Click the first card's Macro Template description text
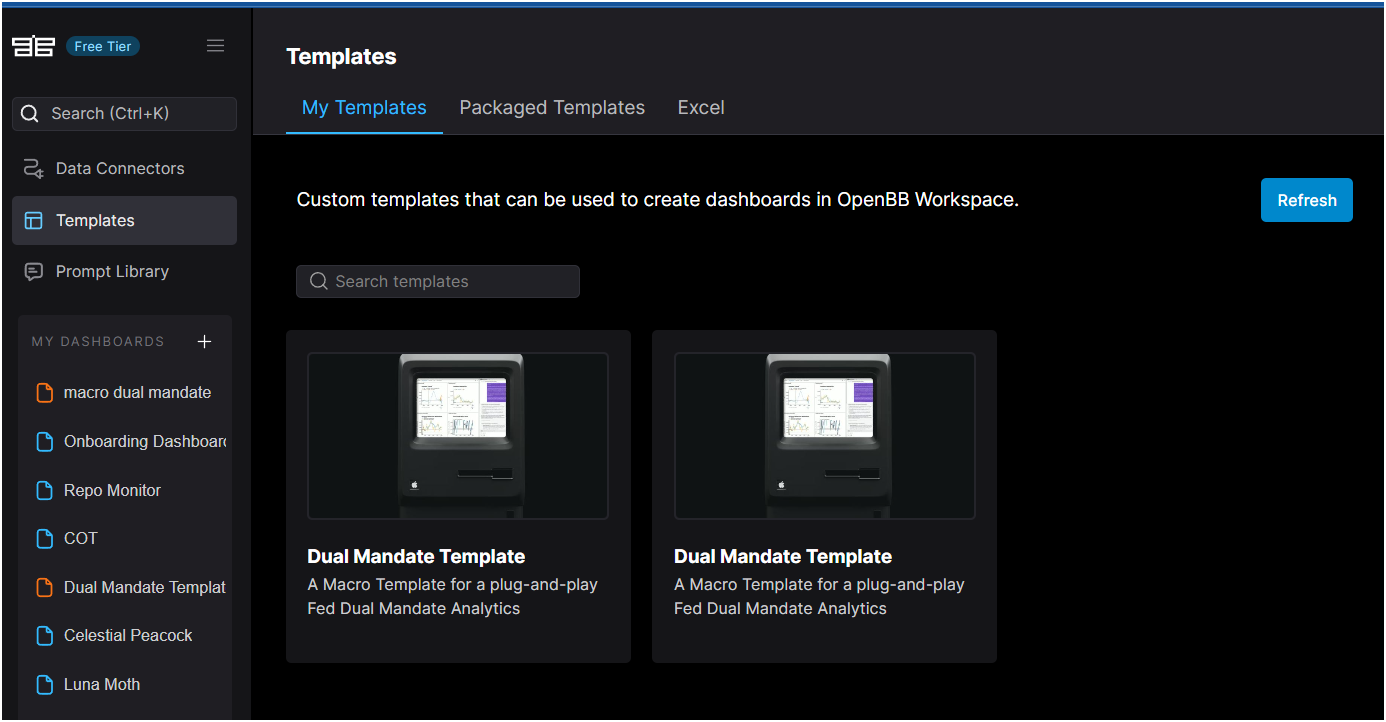This screenshot has height=722, width=1386. (x=452, y=597)
